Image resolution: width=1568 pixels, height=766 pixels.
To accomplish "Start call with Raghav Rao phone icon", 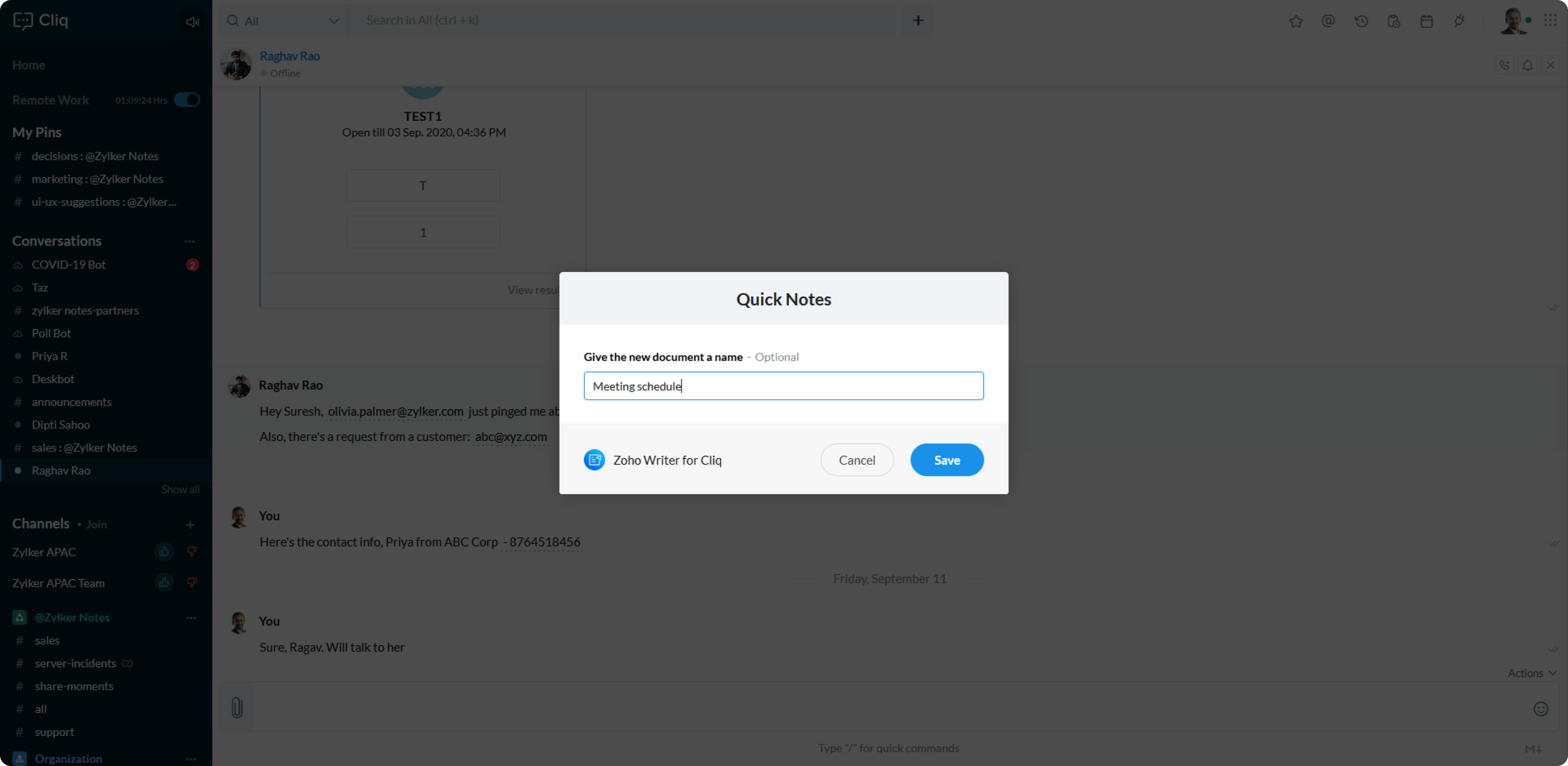I will coord(1504,65).
